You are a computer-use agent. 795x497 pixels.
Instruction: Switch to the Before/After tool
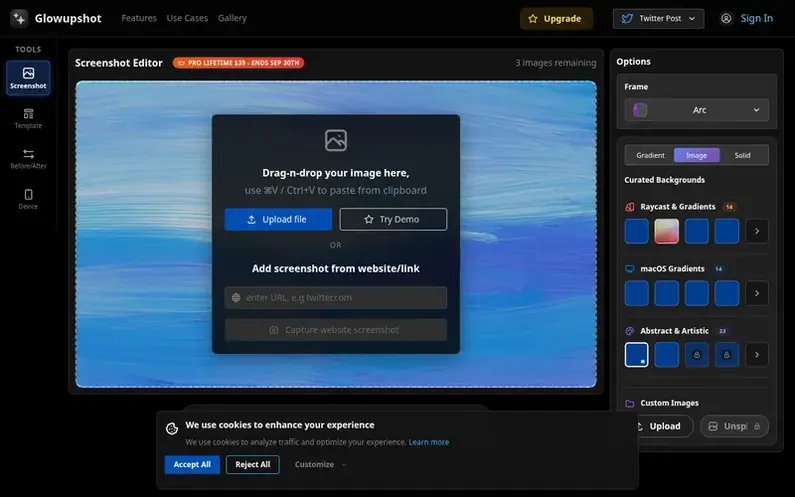coord(28,159)
